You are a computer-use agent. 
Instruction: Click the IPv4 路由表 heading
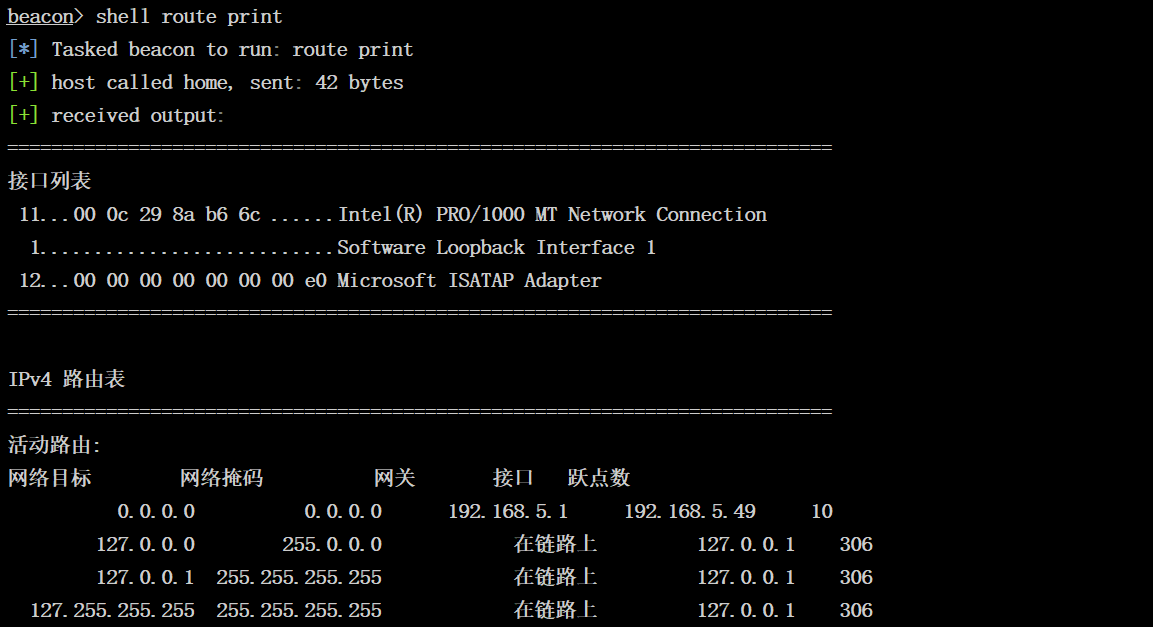[66, 380]
